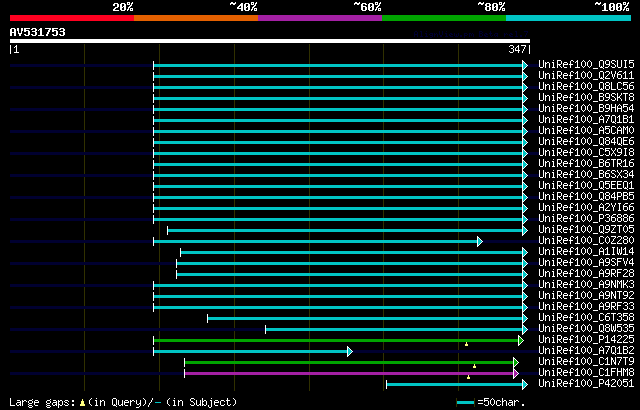
Task: Open hit UniRef100_B9HA54
Action: (x=586, y=109)
